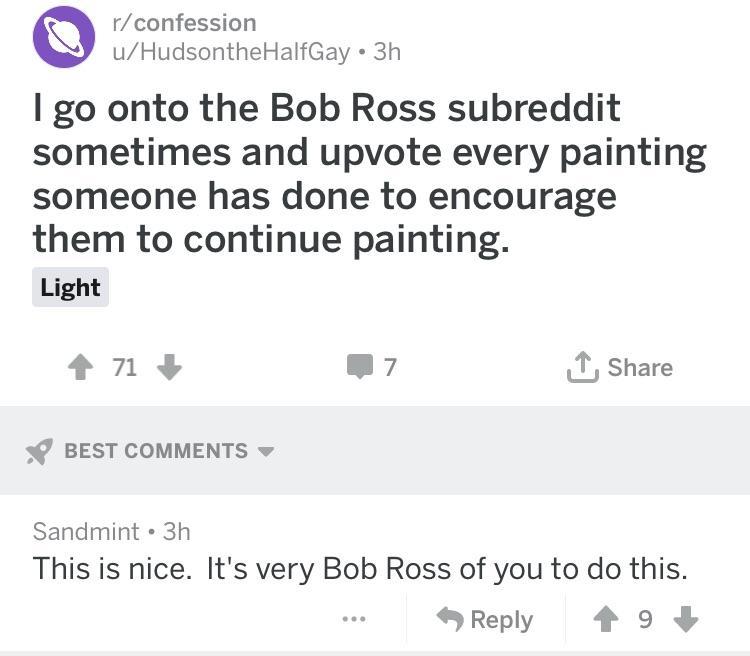Open the BEST COMMENTS sorting label
The height and width of the screenshot is (656, 750).
coord(155,451)
